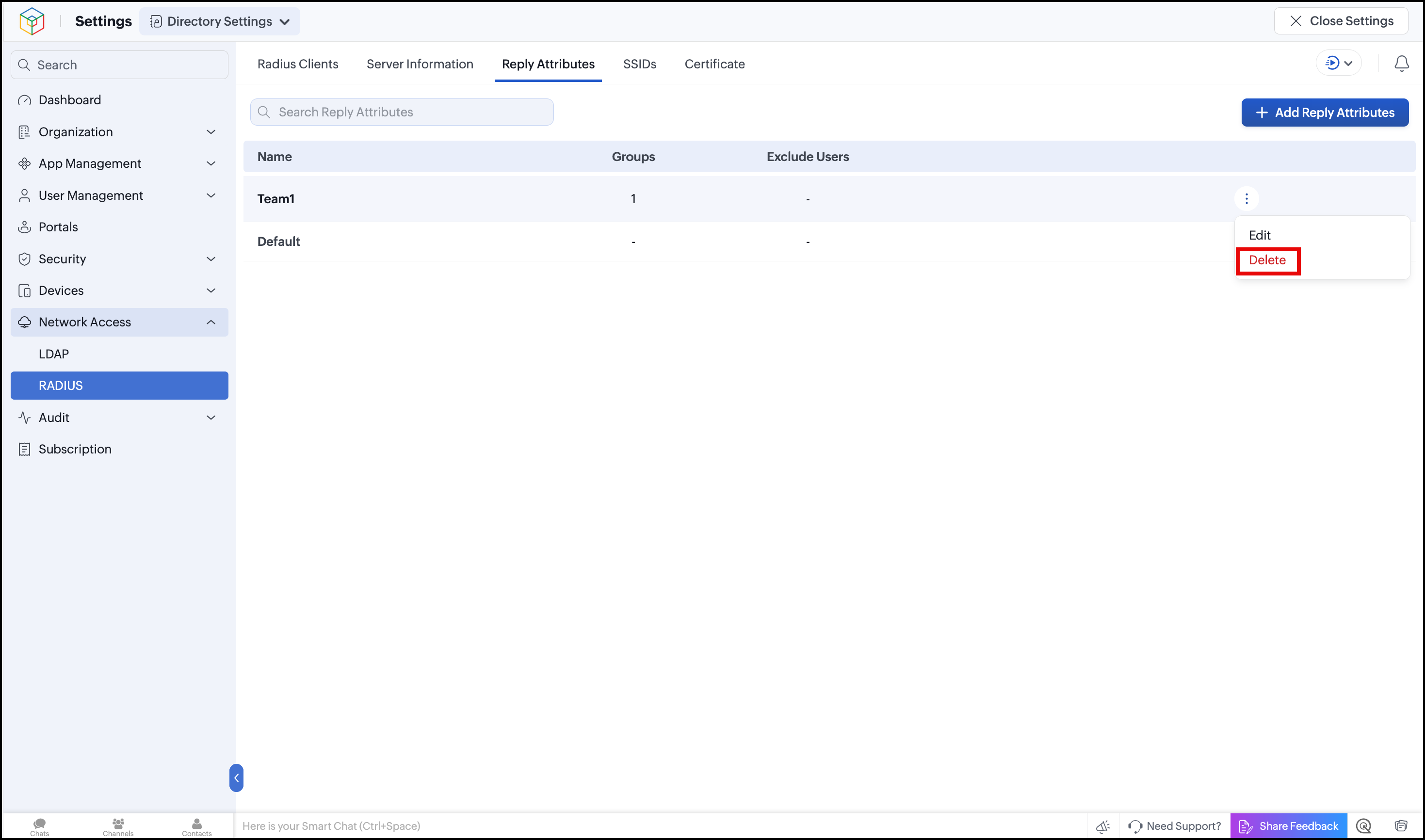The height and width of the screenshot is (840, 1425).
Task: Click the Audit pulse icon
Action: click(24, 418)
